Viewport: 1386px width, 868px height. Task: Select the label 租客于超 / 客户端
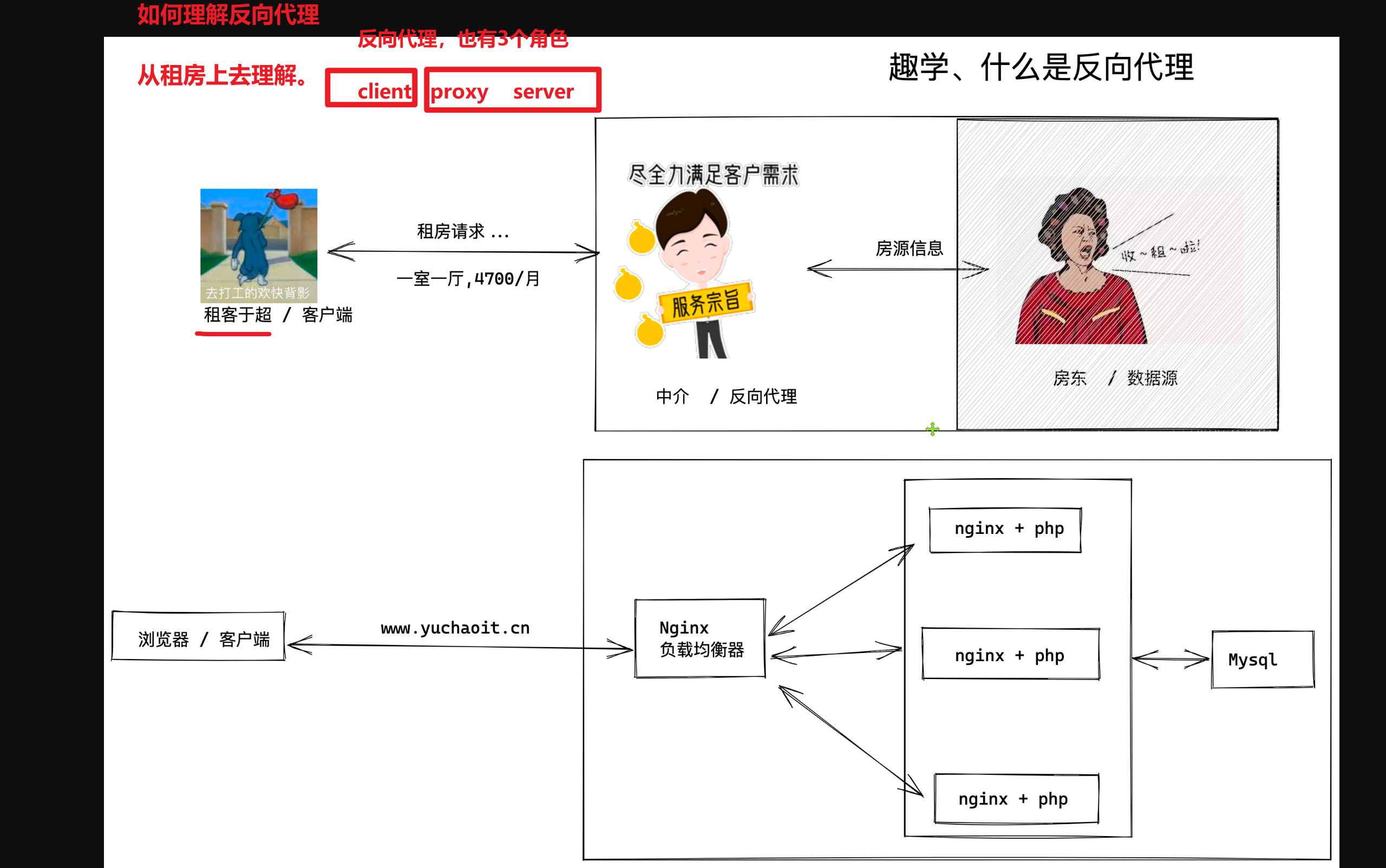pyautogui.click(x=278, y=315)
